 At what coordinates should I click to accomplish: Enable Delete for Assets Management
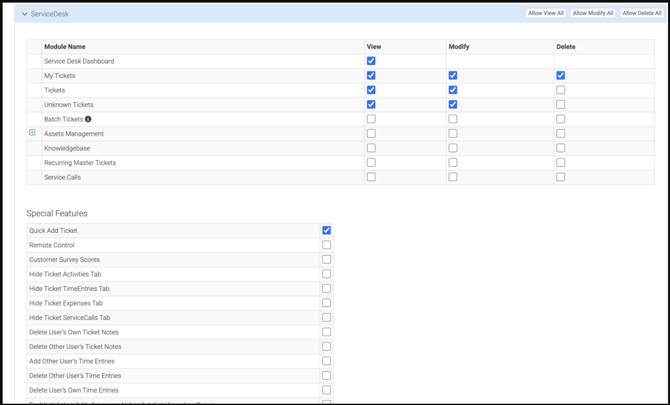[561, 134]
